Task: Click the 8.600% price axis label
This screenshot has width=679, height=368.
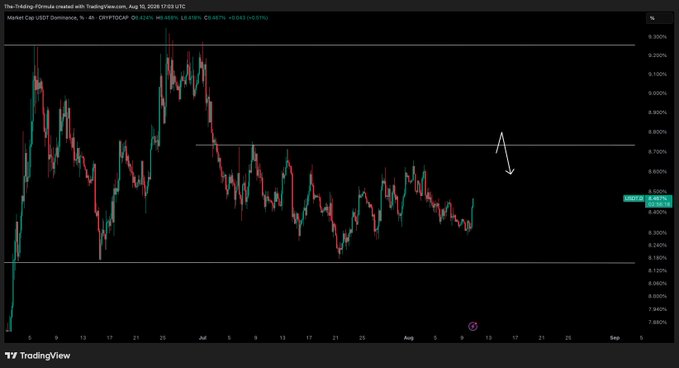Action: click(657, 172)
